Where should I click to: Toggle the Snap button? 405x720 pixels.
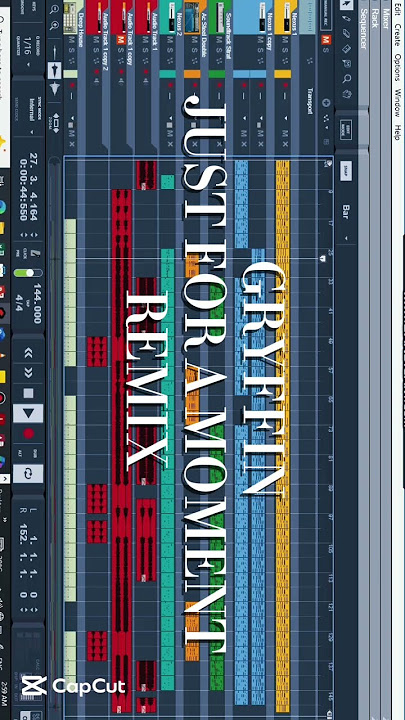346,171
